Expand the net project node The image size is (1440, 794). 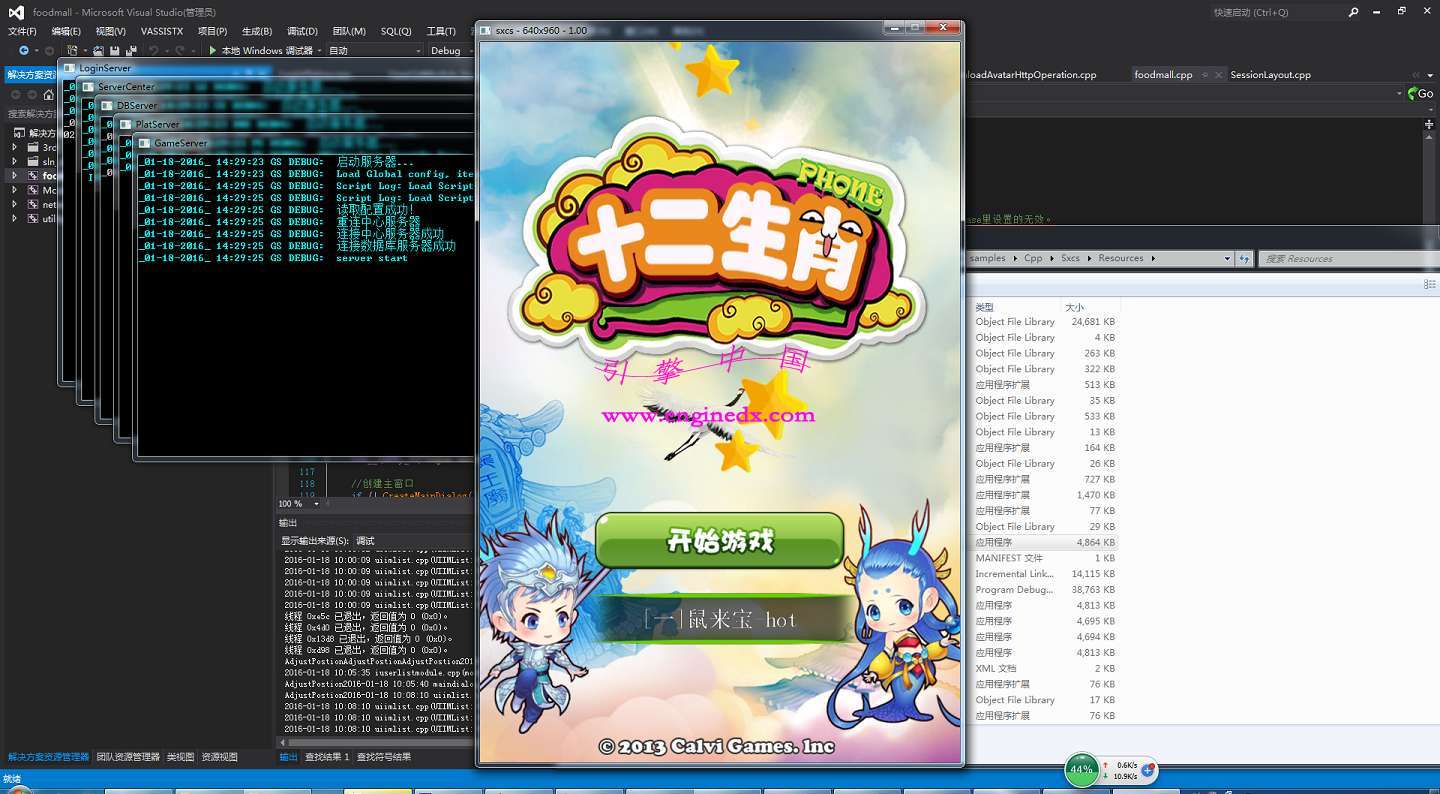click(x=14, y=204)
